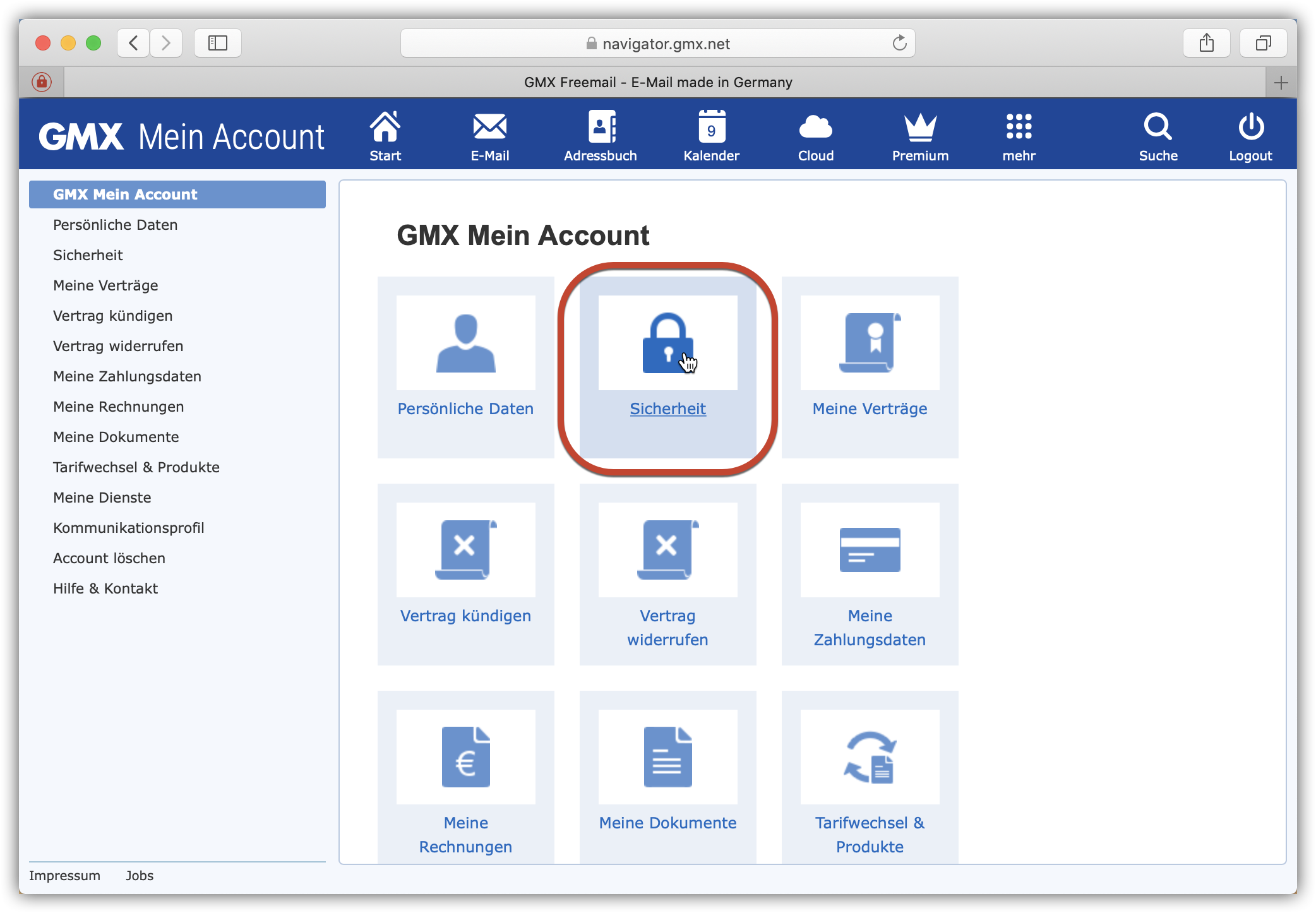Open Vertrag kündigen tile icon

click(466, 550)
